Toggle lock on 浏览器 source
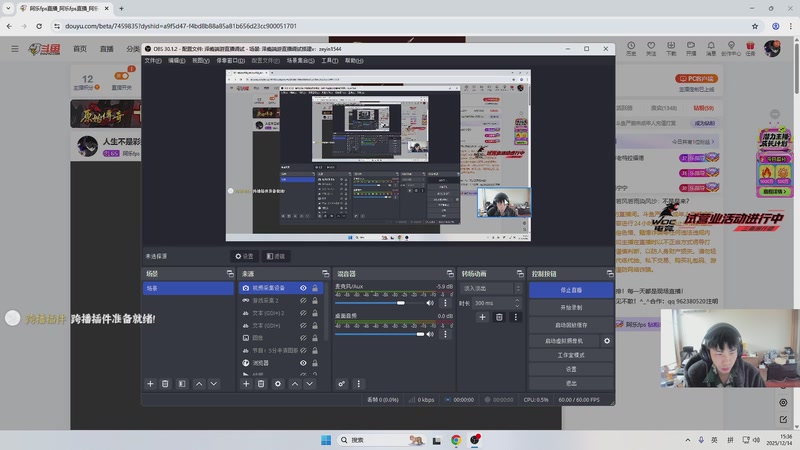 315,363
